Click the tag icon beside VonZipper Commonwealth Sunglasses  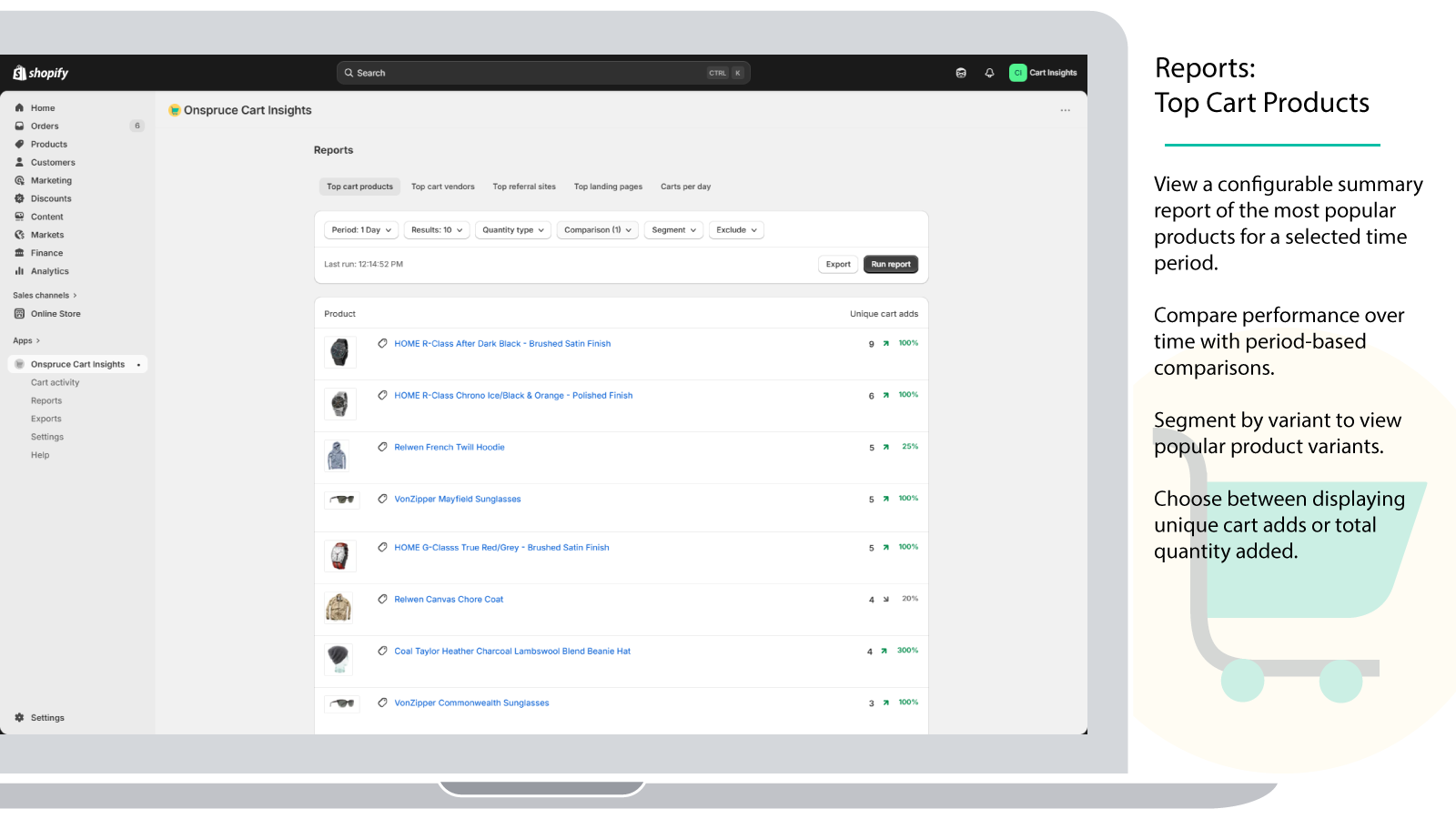(382, 703)
